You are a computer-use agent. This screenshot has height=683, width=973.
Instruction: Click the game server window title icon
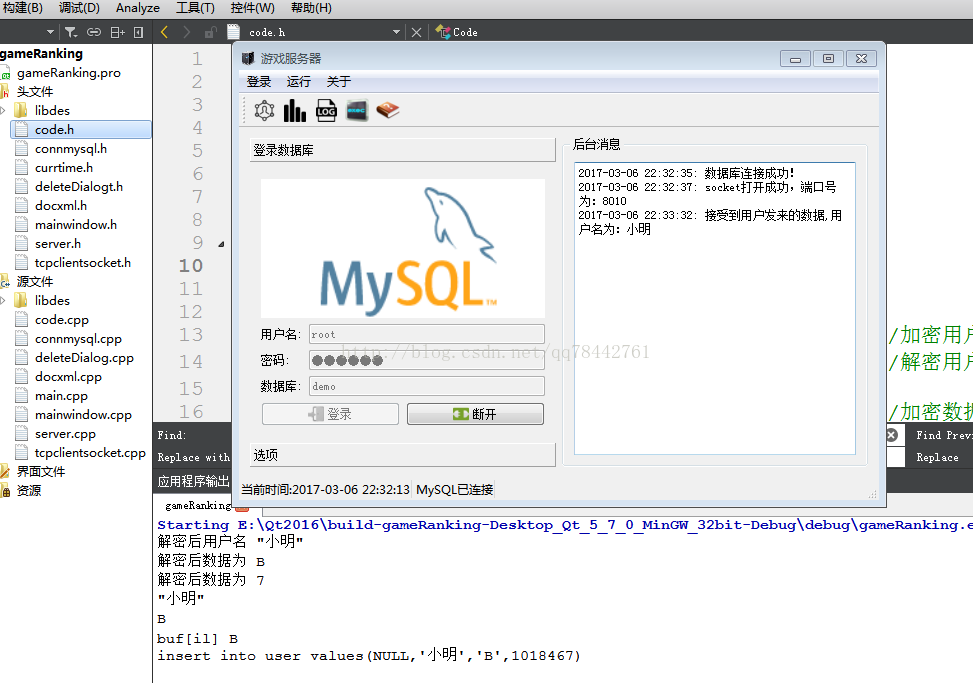[248, 58]
